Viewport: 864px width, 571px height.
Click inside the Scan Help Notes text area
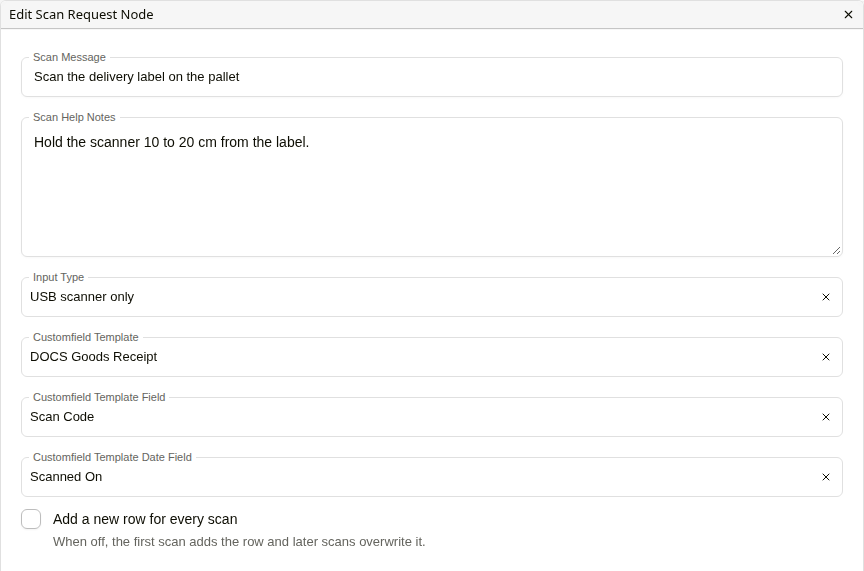tap(432, 187)
